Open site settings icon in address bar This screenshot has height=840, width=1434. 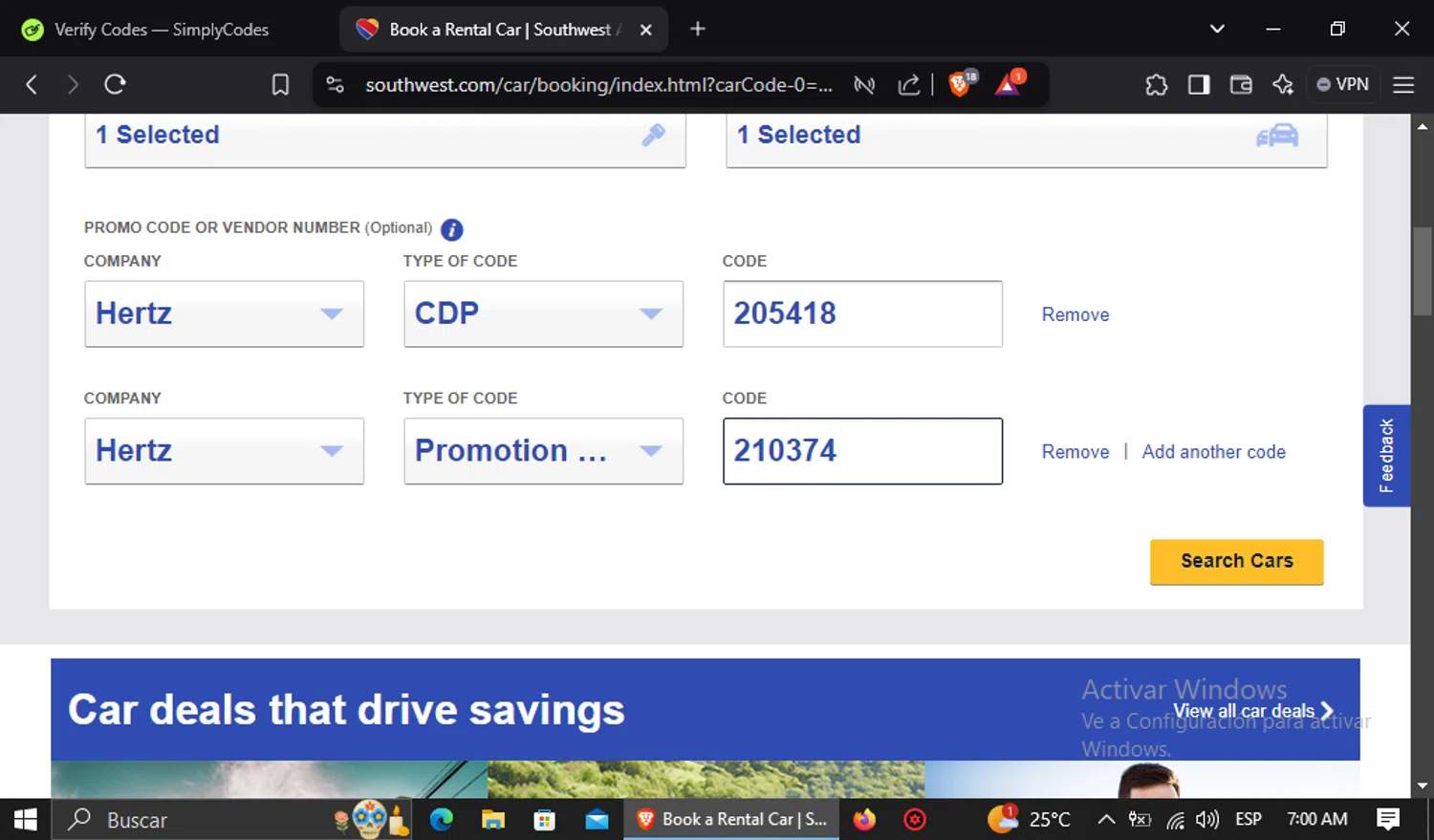(335, 84)
